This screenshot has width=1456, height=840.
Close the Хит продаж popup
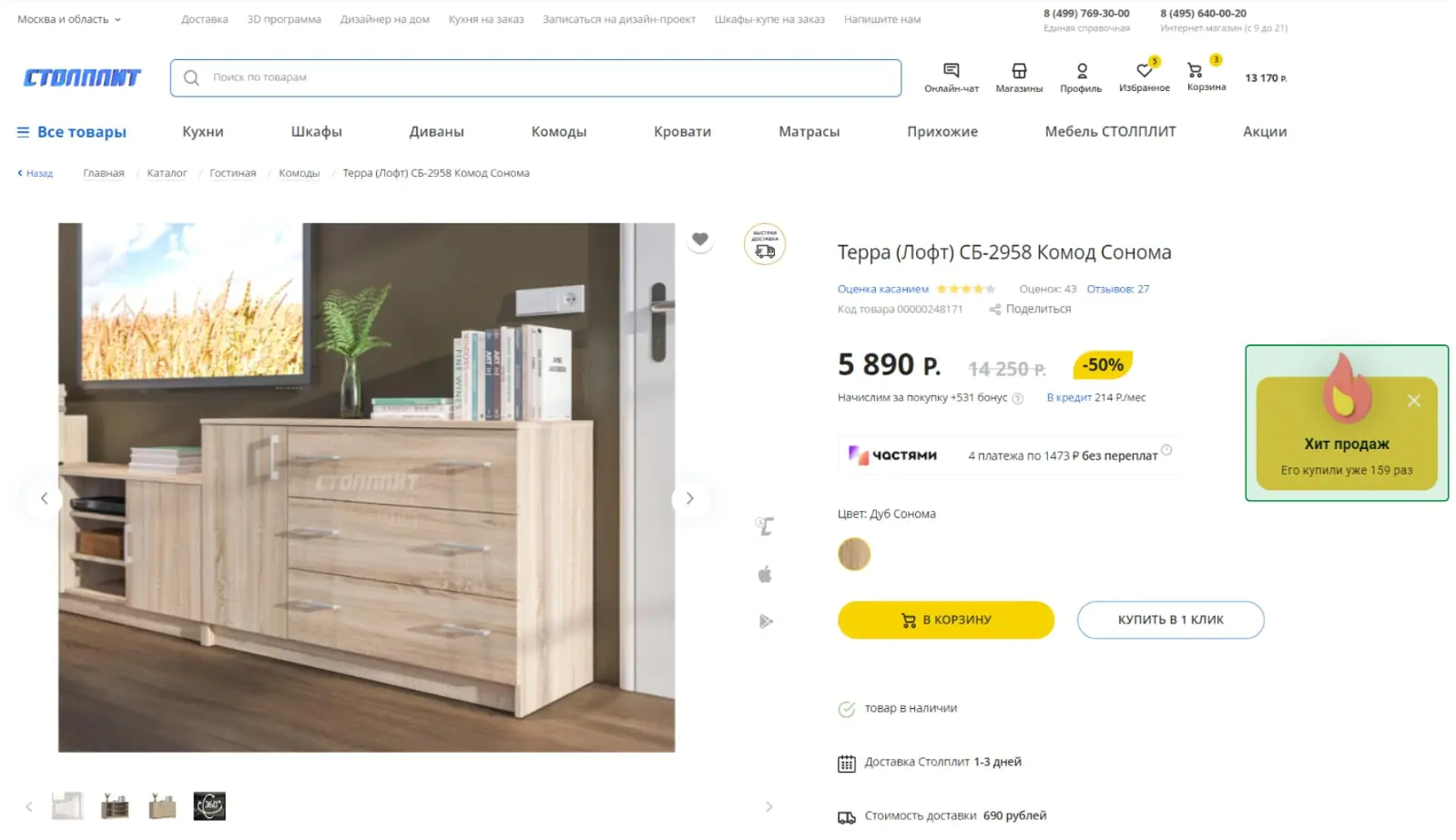(x=1413, y=401)
